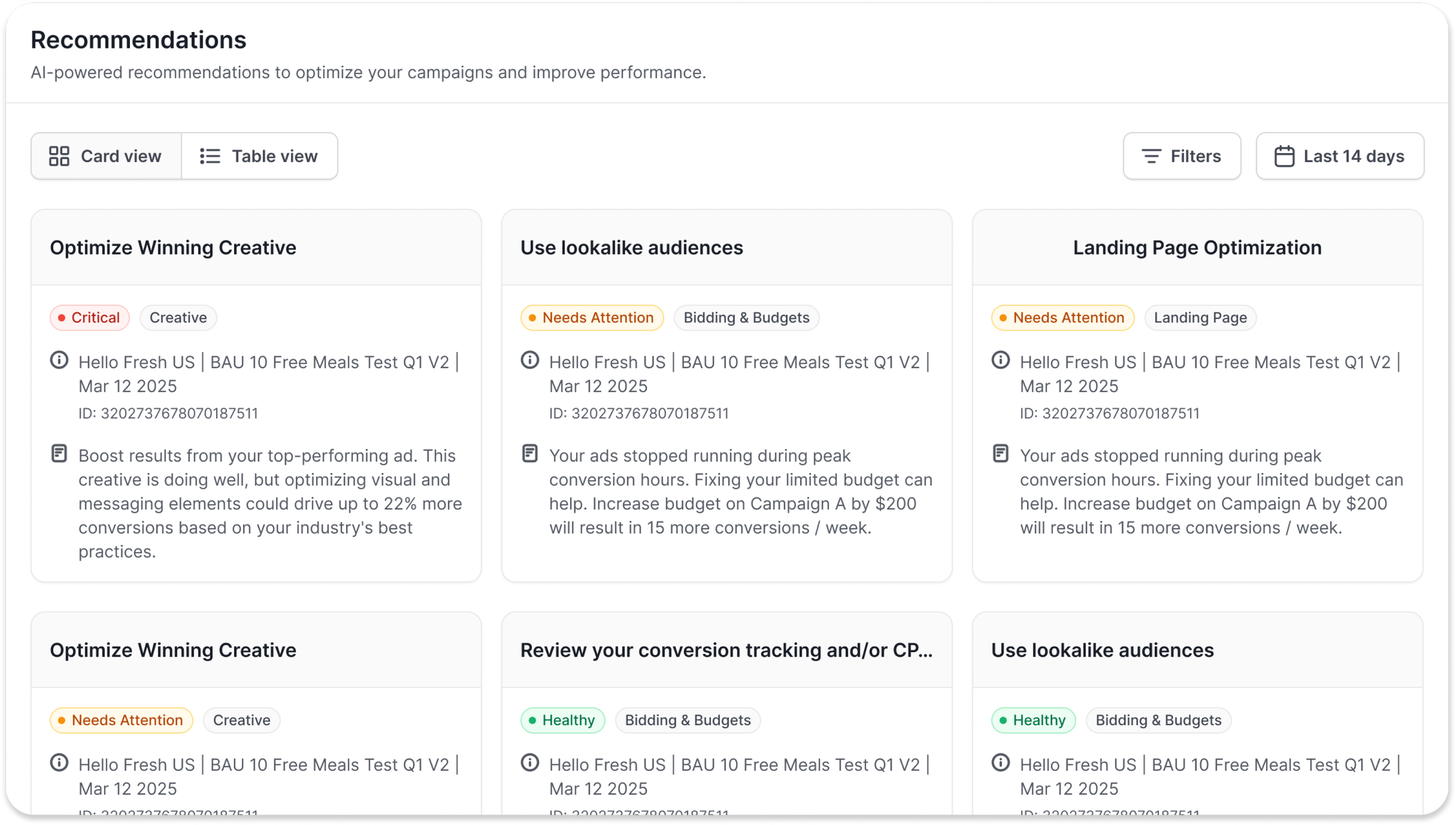The height and width of the screenshot is (825, 1456).
Task: Switch to Table view
Action: pos(260,156)
